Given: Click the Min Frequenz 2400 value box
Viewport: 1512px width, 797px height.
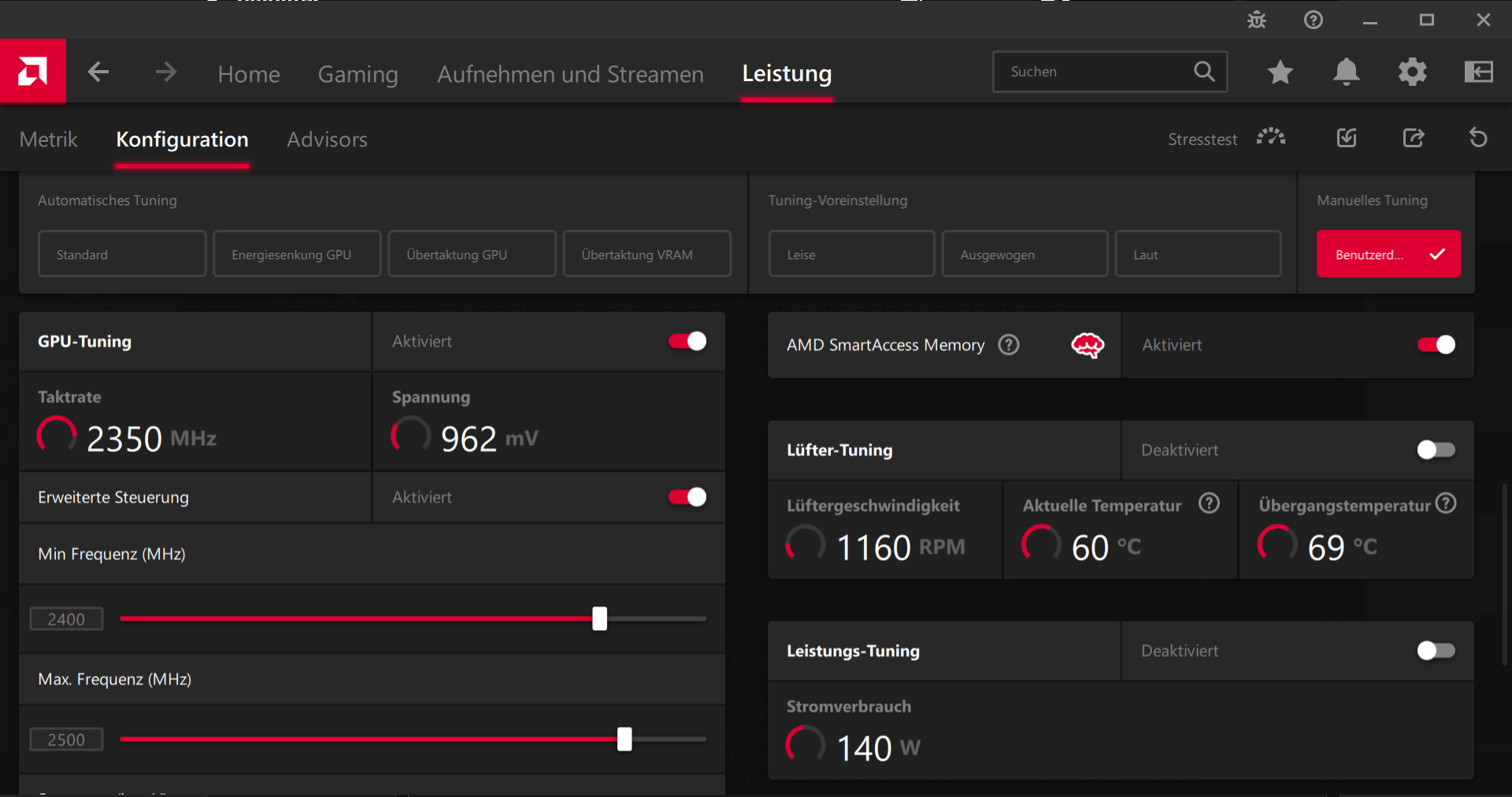Looking at the screenshot, I should [x=66, y=619].
